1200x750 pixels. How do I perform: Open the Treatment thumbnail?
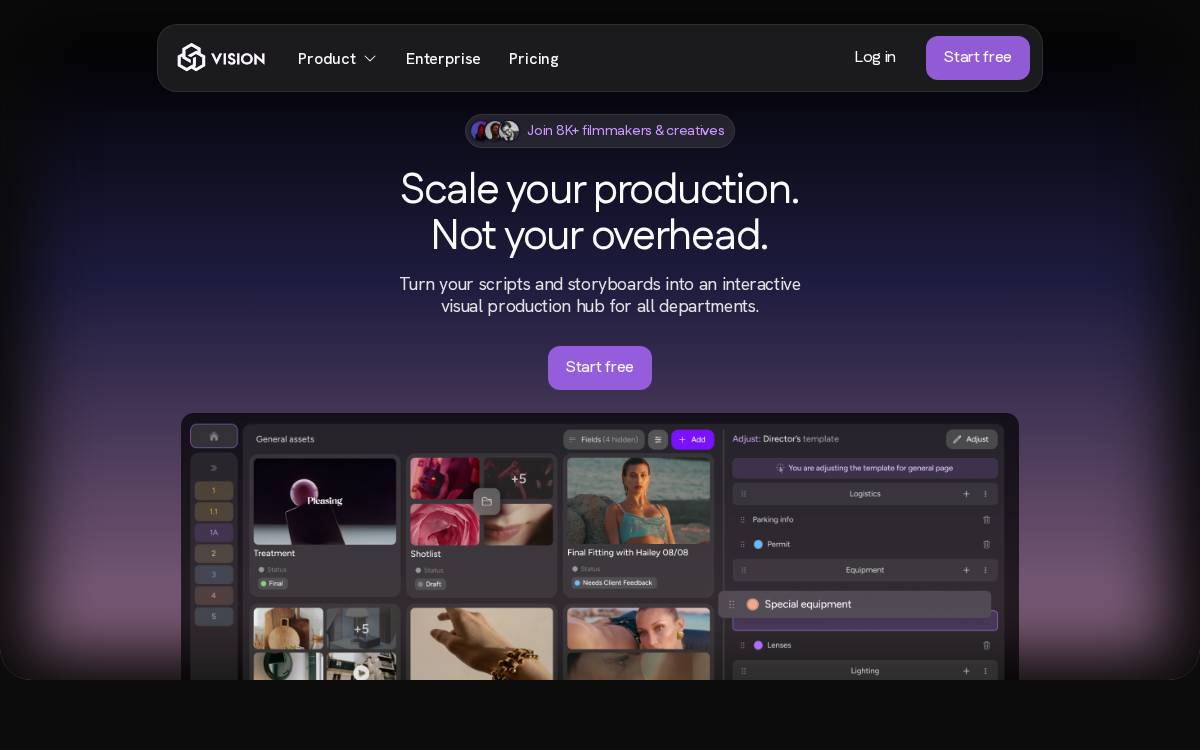325,501
